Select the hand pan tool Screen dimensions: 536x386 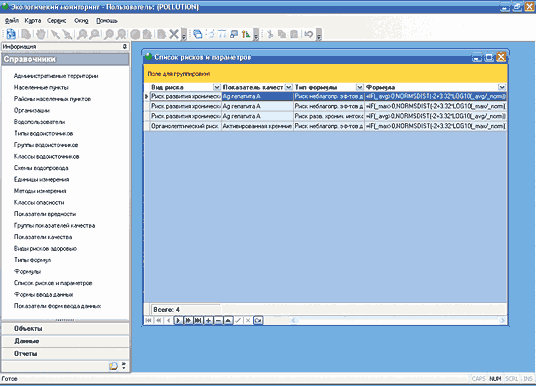click(x=41, y=34)
